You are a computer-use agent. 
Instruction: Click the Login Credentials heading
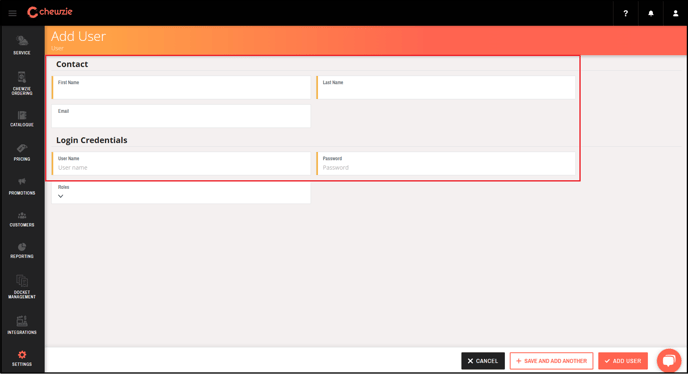[x=92, y=140]
